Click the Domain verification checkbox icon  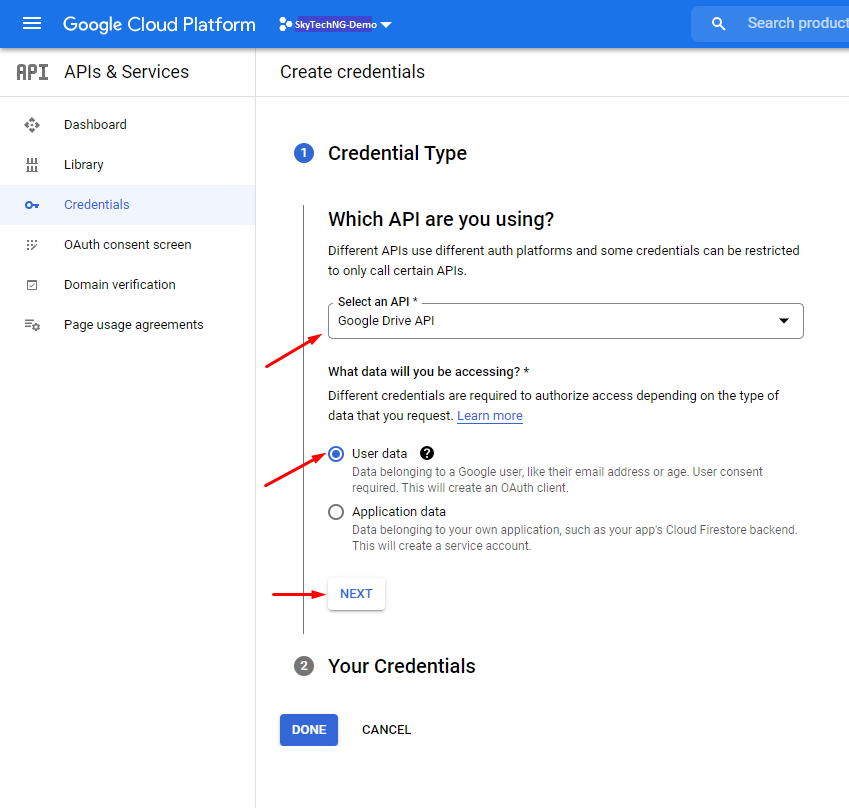point(32,285)
